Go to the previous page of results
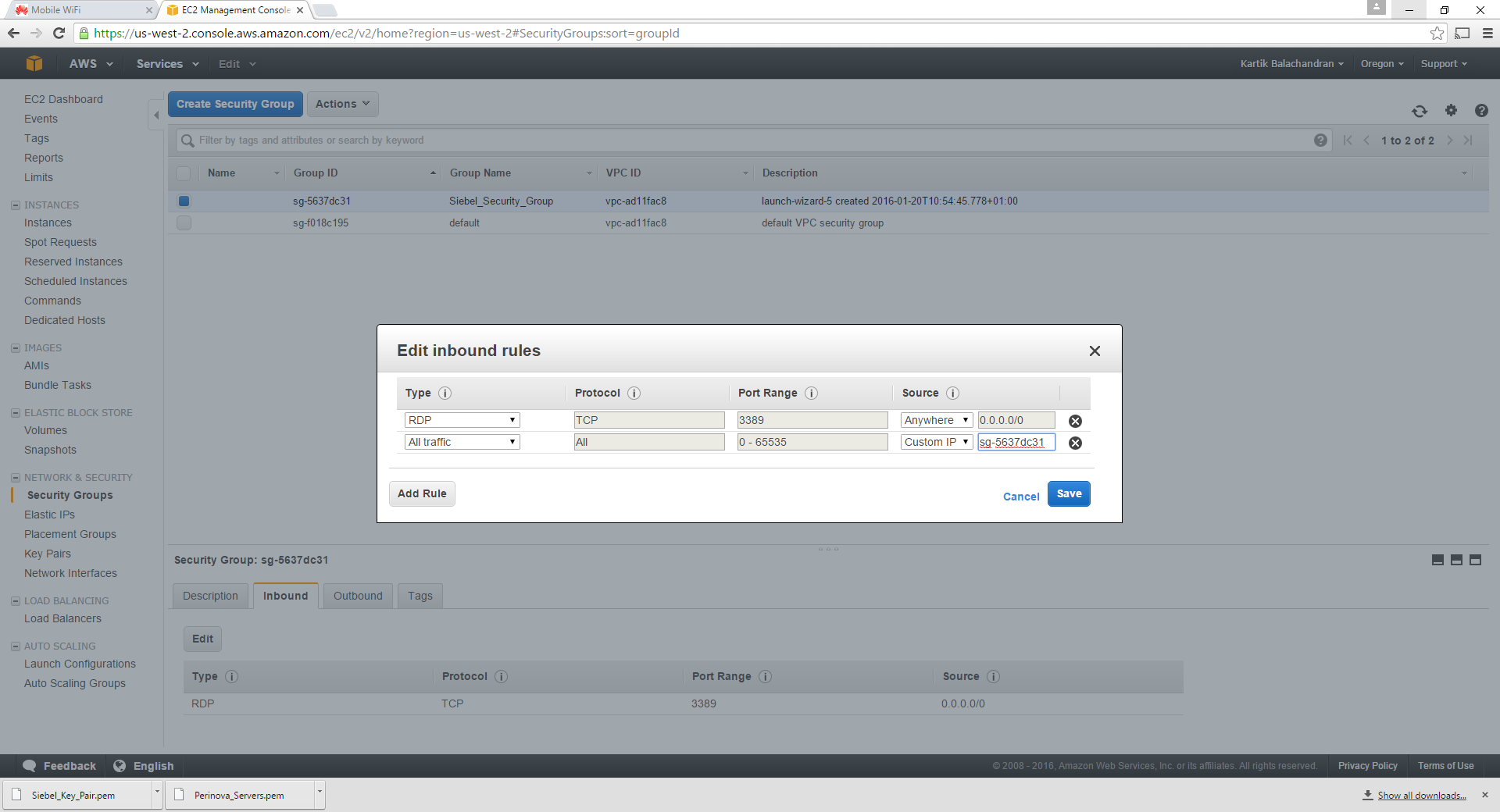The image size is (1500, 812). 1366,141
